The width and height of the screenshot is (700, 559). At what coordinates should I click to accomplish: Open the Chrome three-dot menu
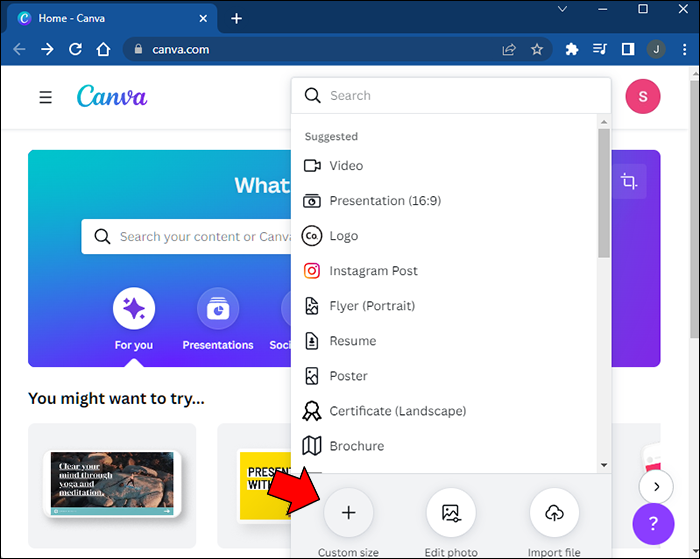[684, 49]
